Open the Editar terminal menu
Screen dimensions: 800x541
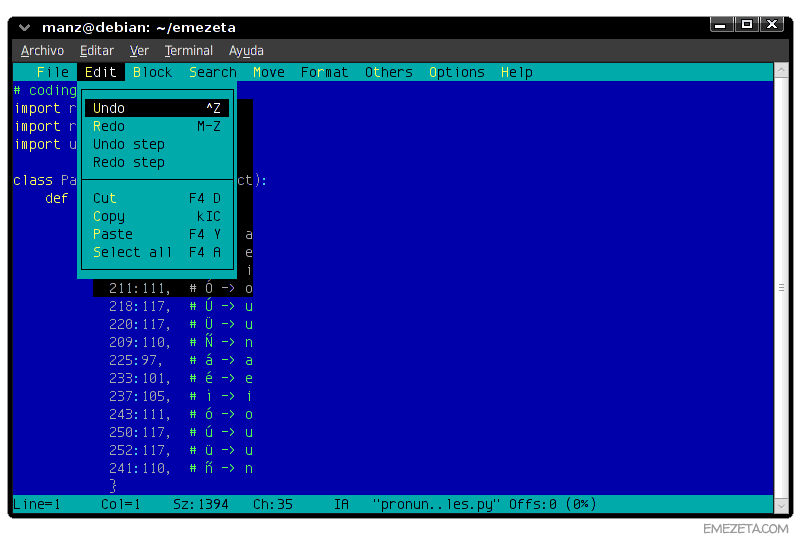pos(96,51)
